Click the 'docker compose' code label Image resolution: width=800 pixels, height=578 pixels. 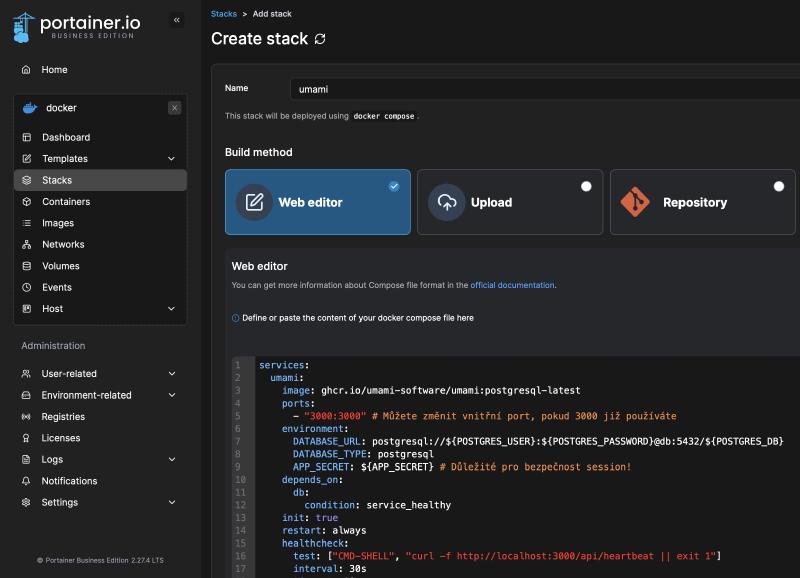[384, 116]
